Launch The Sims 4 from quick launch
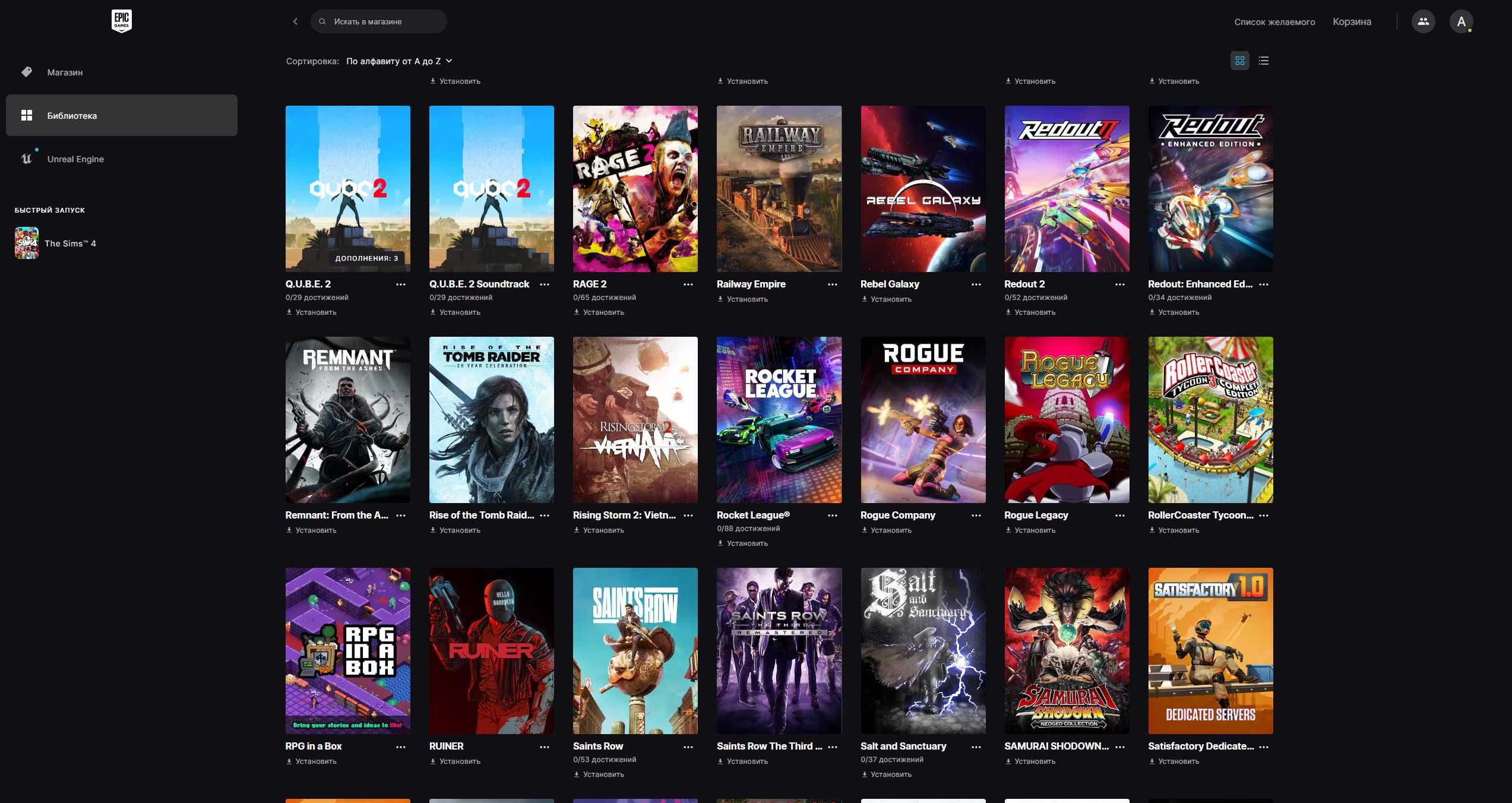Screen dimensions: 1512x803 coord(56,243)
